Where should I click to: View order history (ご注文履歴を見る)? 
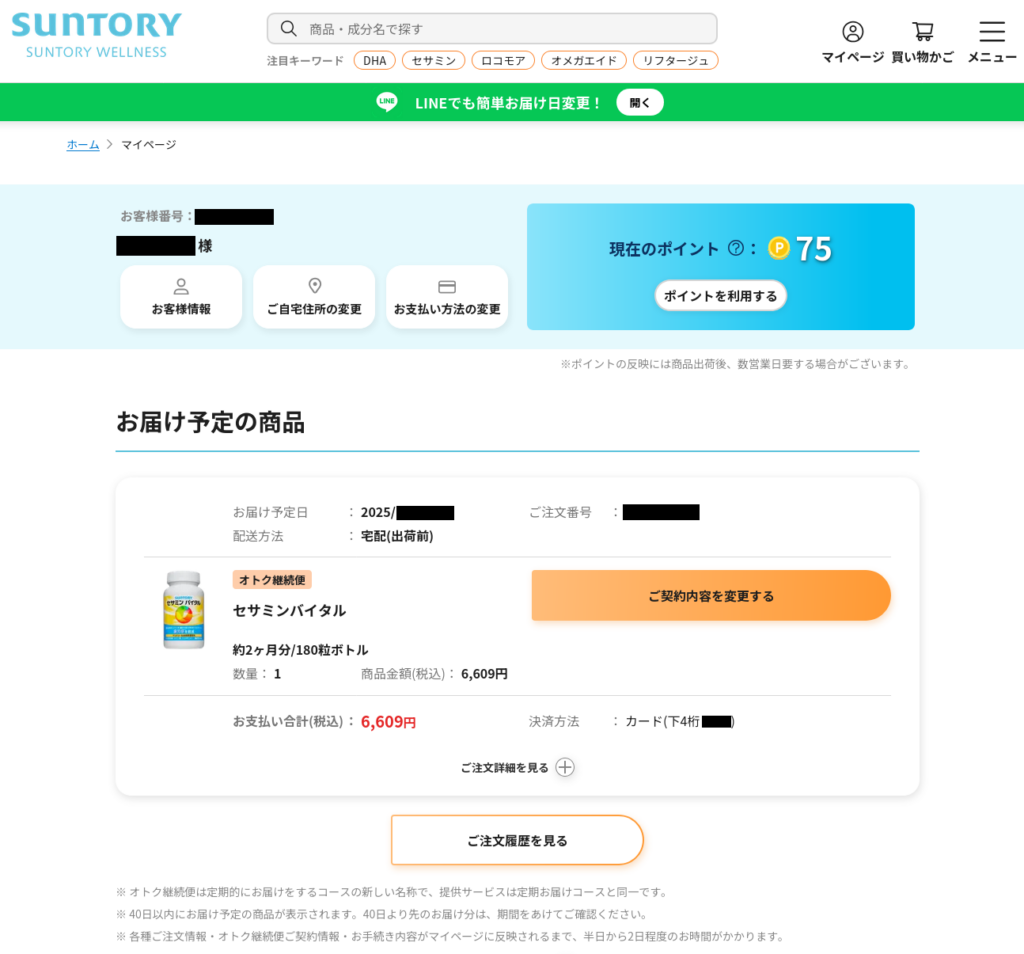tap(517, 840)
